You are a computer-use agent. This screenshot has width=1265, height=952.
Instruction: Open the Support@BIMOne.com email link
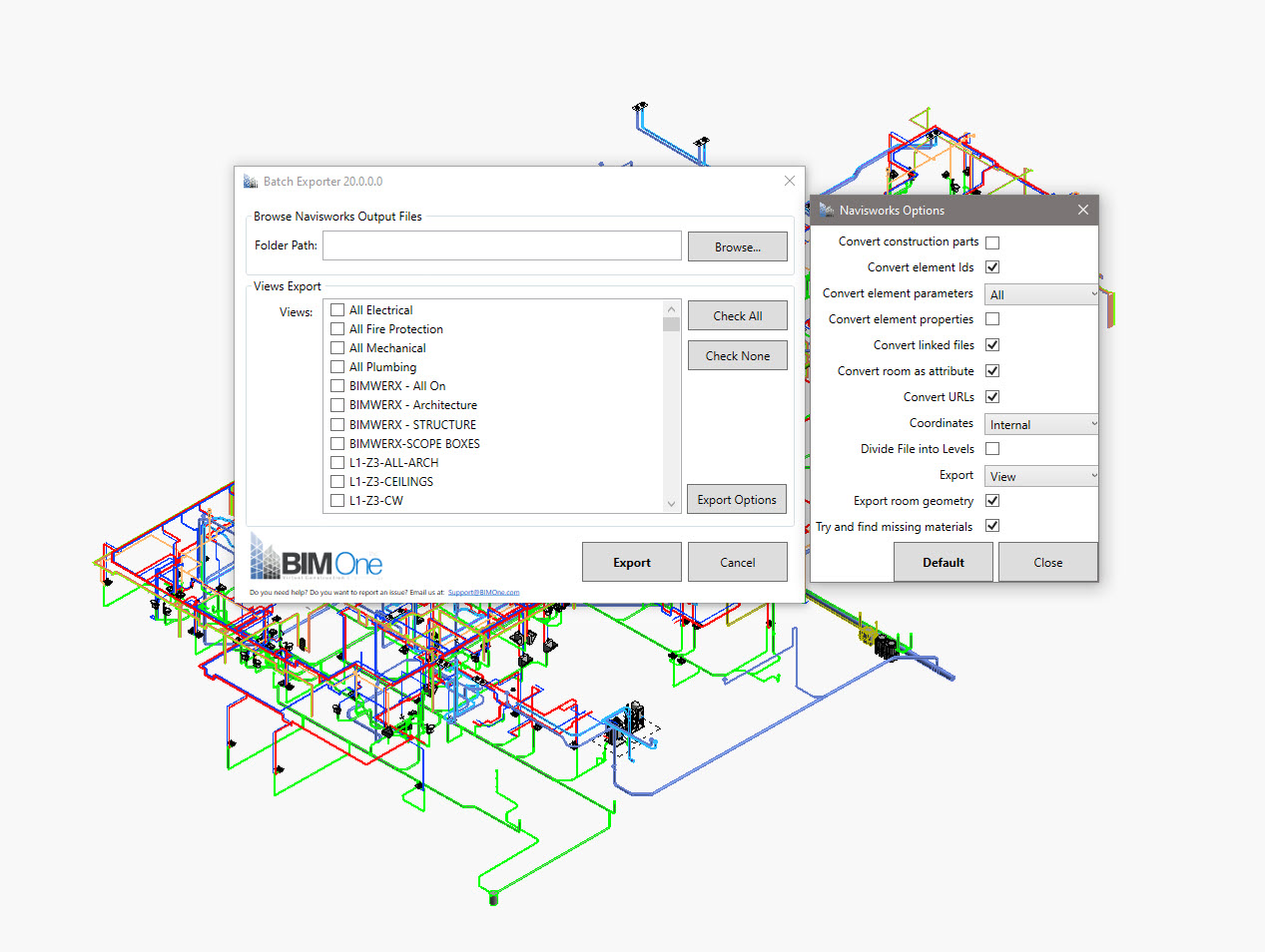coord(483,593)
